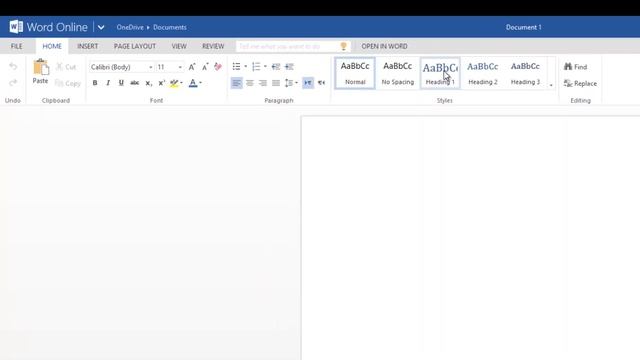Align text left
The height and width of the screenshot is (360, 640).
[236, 83]
